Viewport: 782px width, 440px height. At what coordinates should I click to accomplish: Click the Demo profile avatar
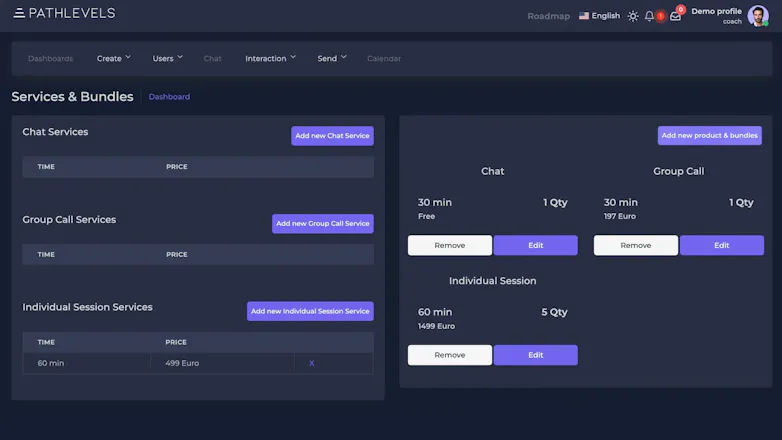pos(758,16)
